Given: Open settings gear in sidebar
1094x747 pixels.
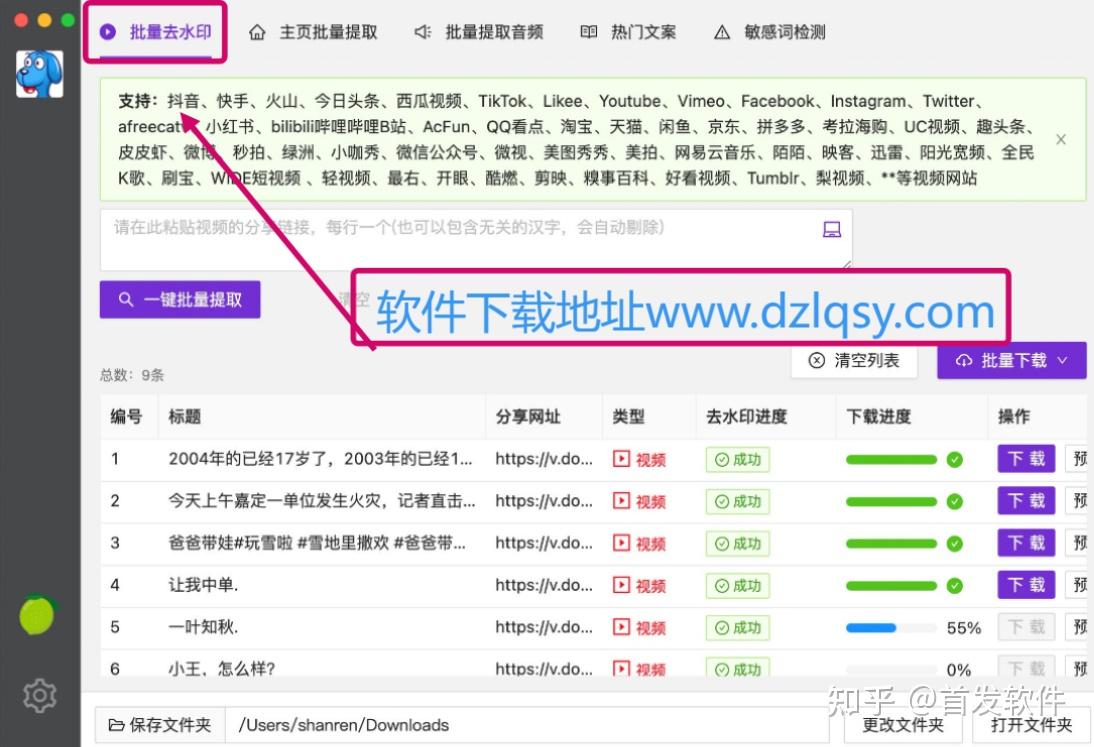Looking at the screenshot, I should [39, 695].
